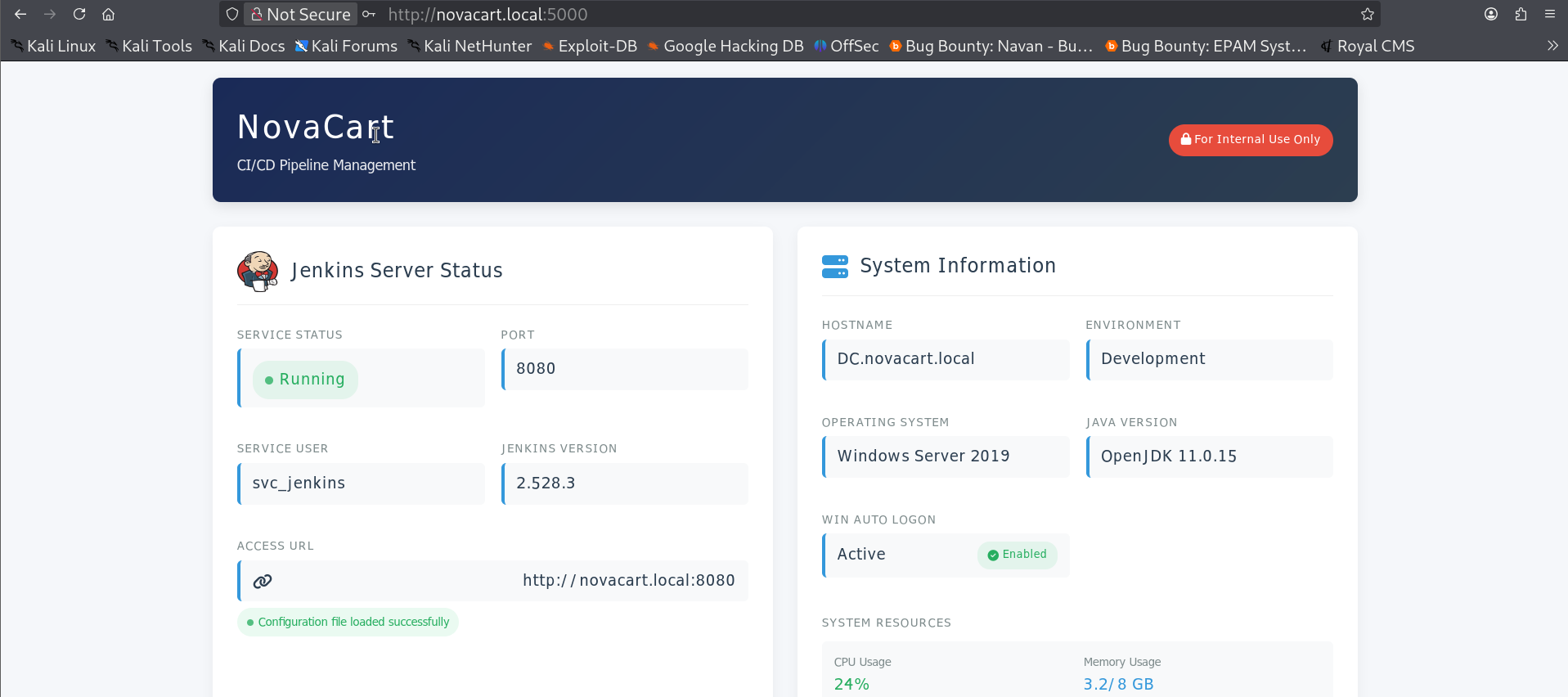Open the Kali Docs bookmark

coord(244,46)
